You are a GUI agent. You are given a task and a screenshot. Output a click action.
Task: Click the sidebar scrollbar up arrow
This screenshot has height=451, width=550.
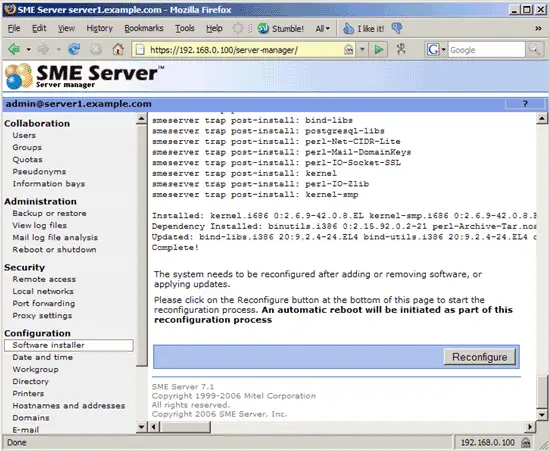click(x=141, y=119)
